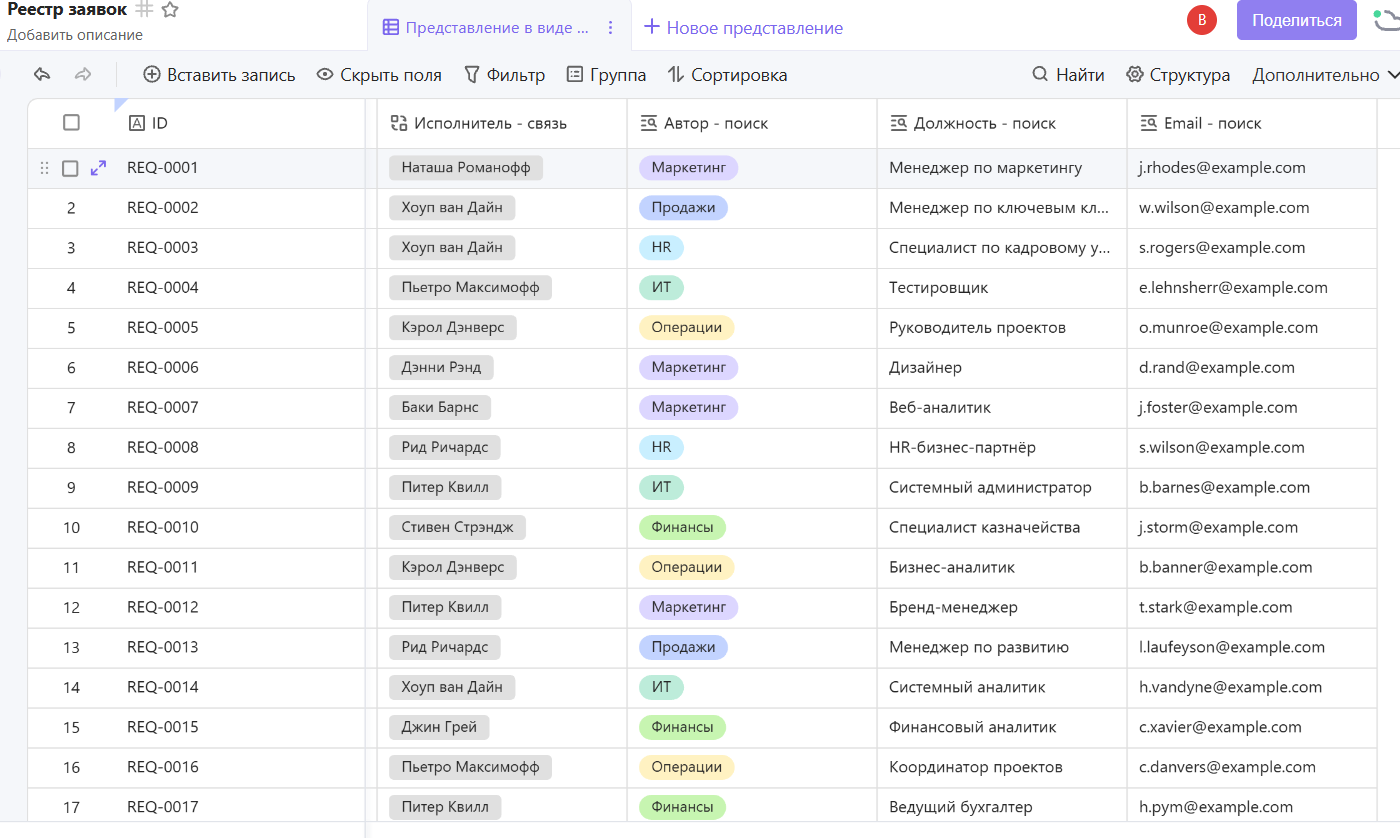Click the lookup icon in Email - поиск header

1149,124
